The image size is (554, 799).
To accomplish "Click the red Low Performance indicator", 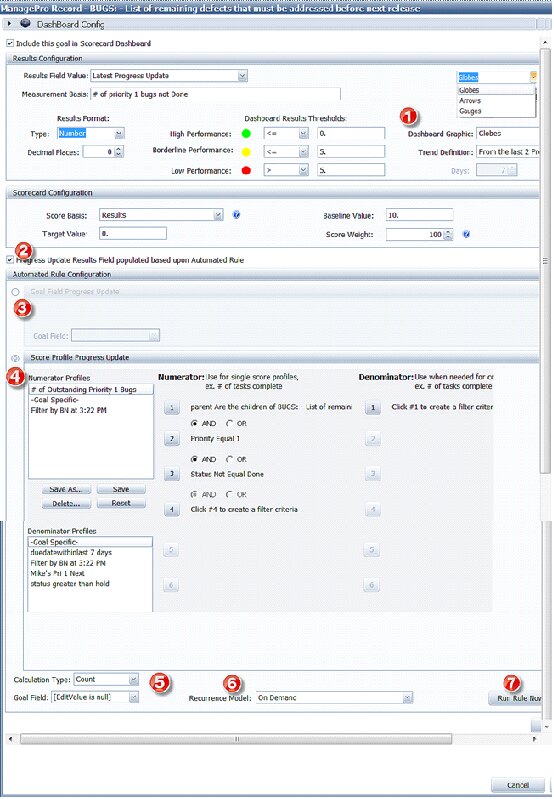I will (246, 170).
